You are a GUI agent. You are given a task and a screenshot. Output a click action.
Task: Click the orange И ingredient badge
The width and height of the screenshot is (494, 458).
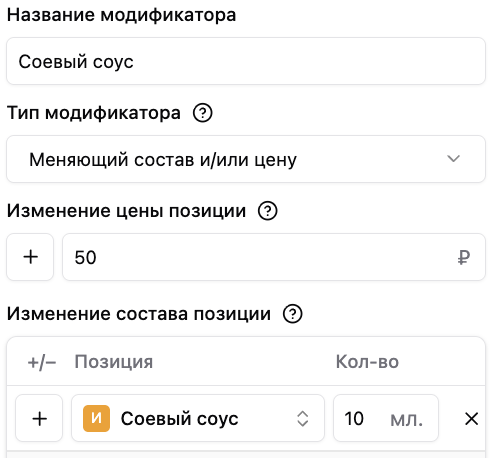(x=96, y=418)
